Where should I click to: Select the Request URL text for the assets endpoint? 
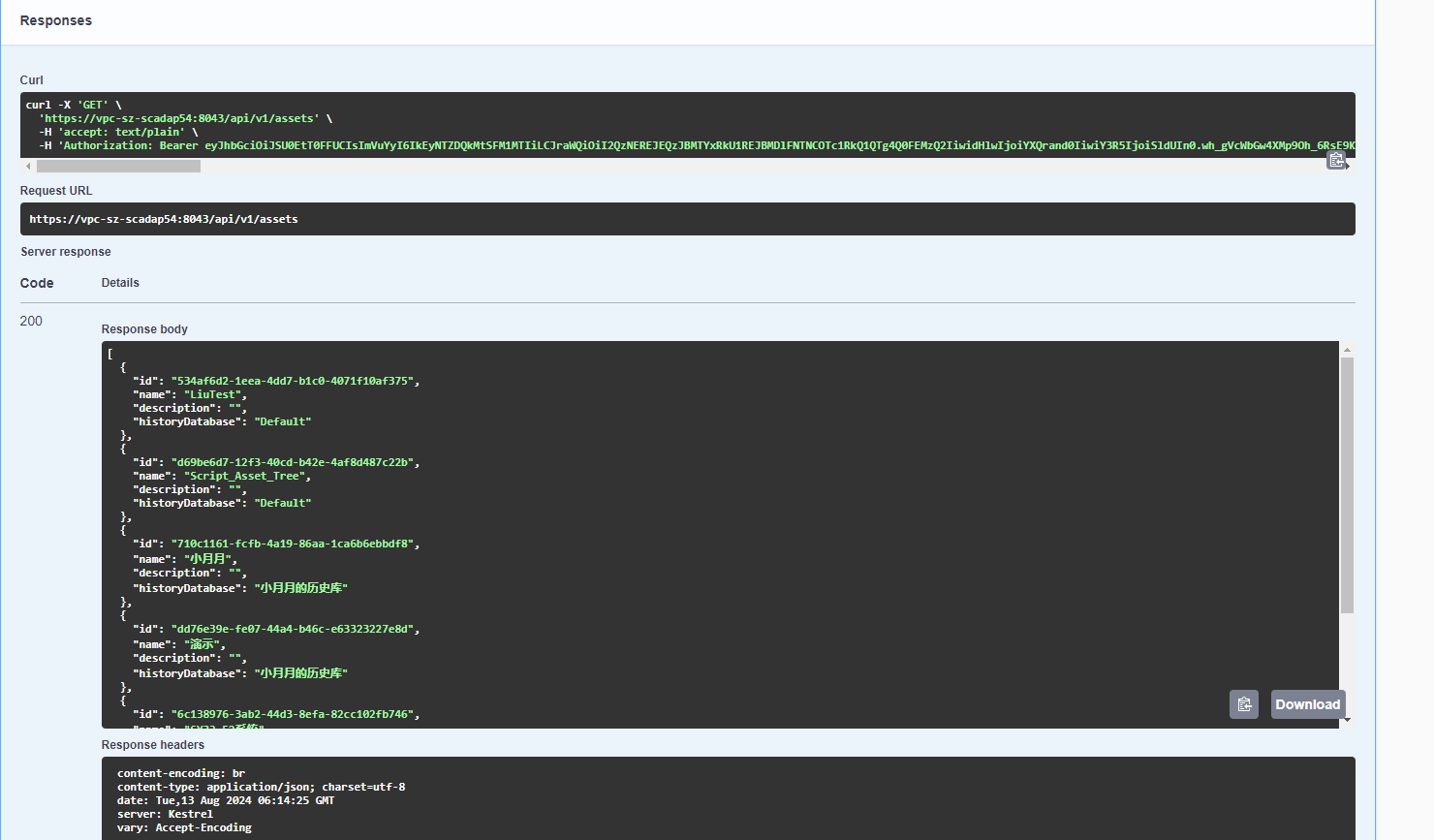[163, 218]
